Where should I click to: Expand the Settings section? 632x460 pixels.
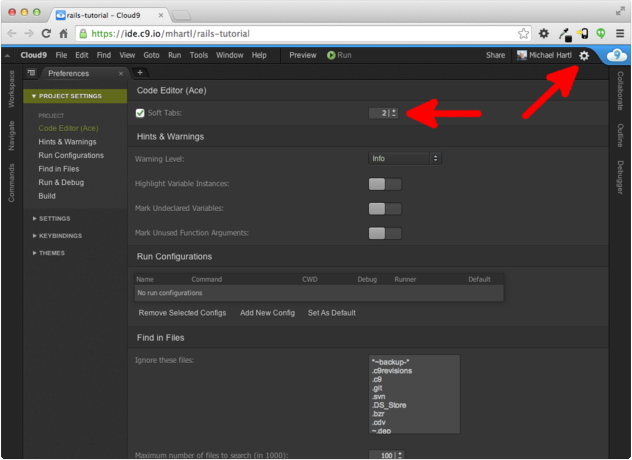coord(54,218)
